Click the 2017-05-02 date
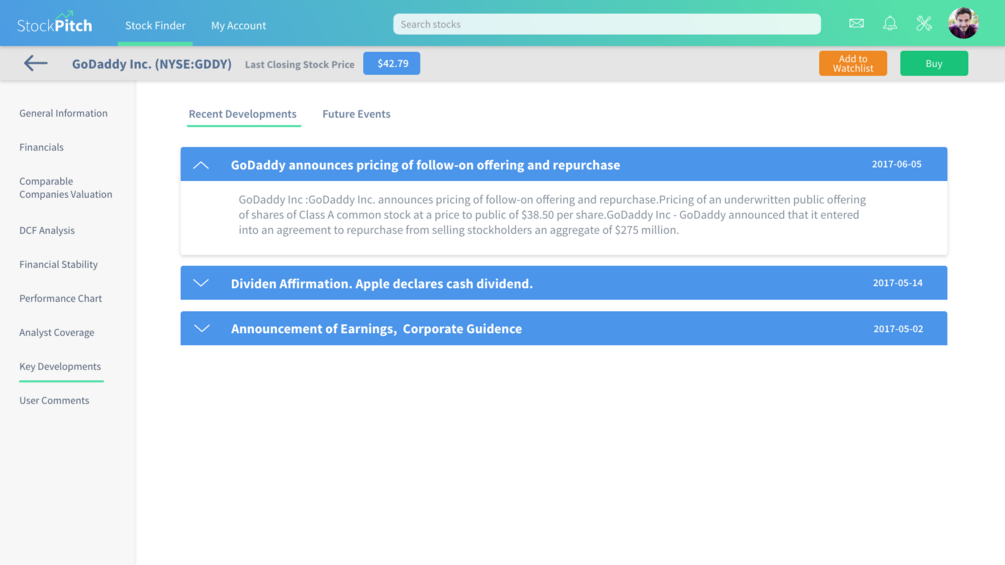This screenshot has height=565, width=1005. pyautogui.click(x=898, y=329)
